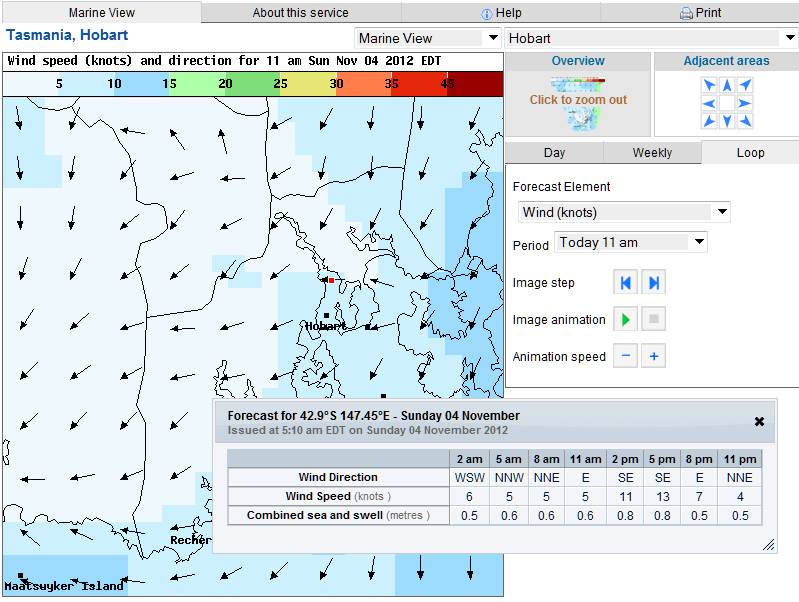Screen dimensions: 799x602
Task: Expand the Period dropdown showing Today 11 am
Action: 631,242
